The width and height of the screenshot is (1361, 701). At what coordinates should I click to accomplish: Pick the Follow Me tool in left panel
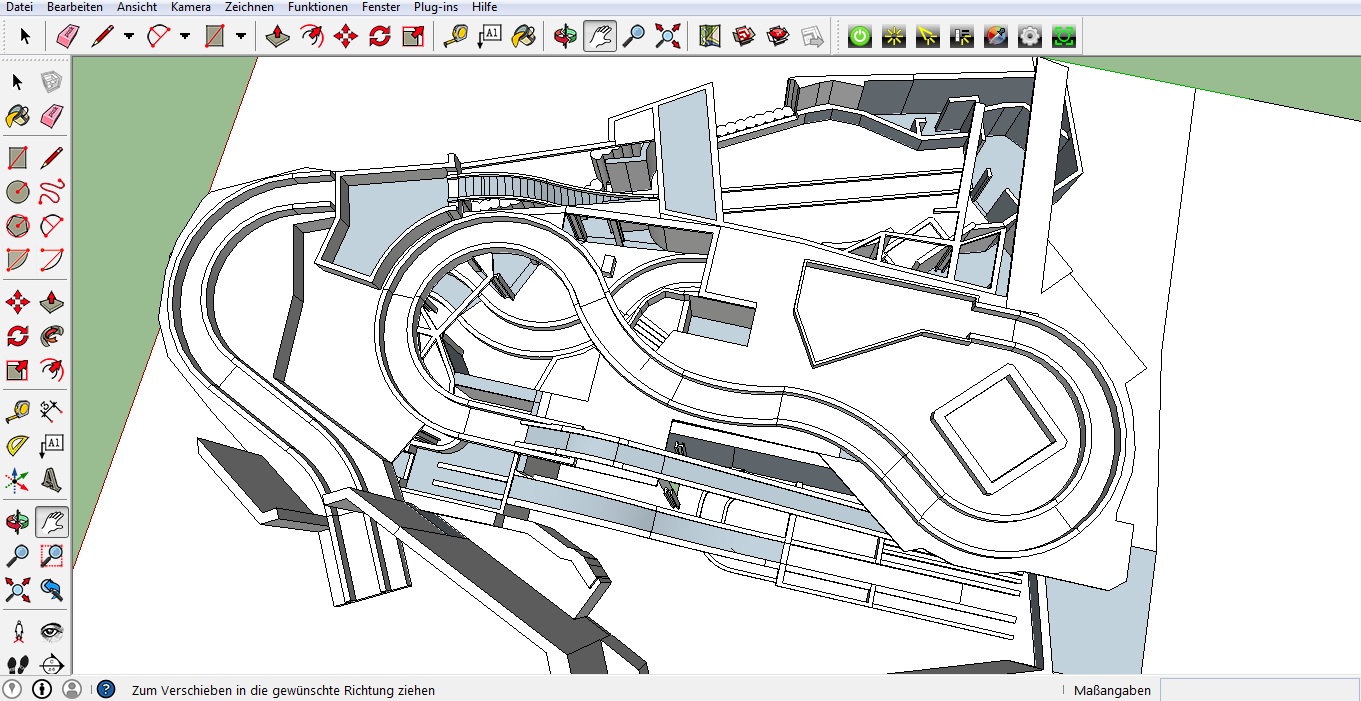[52, 336]
